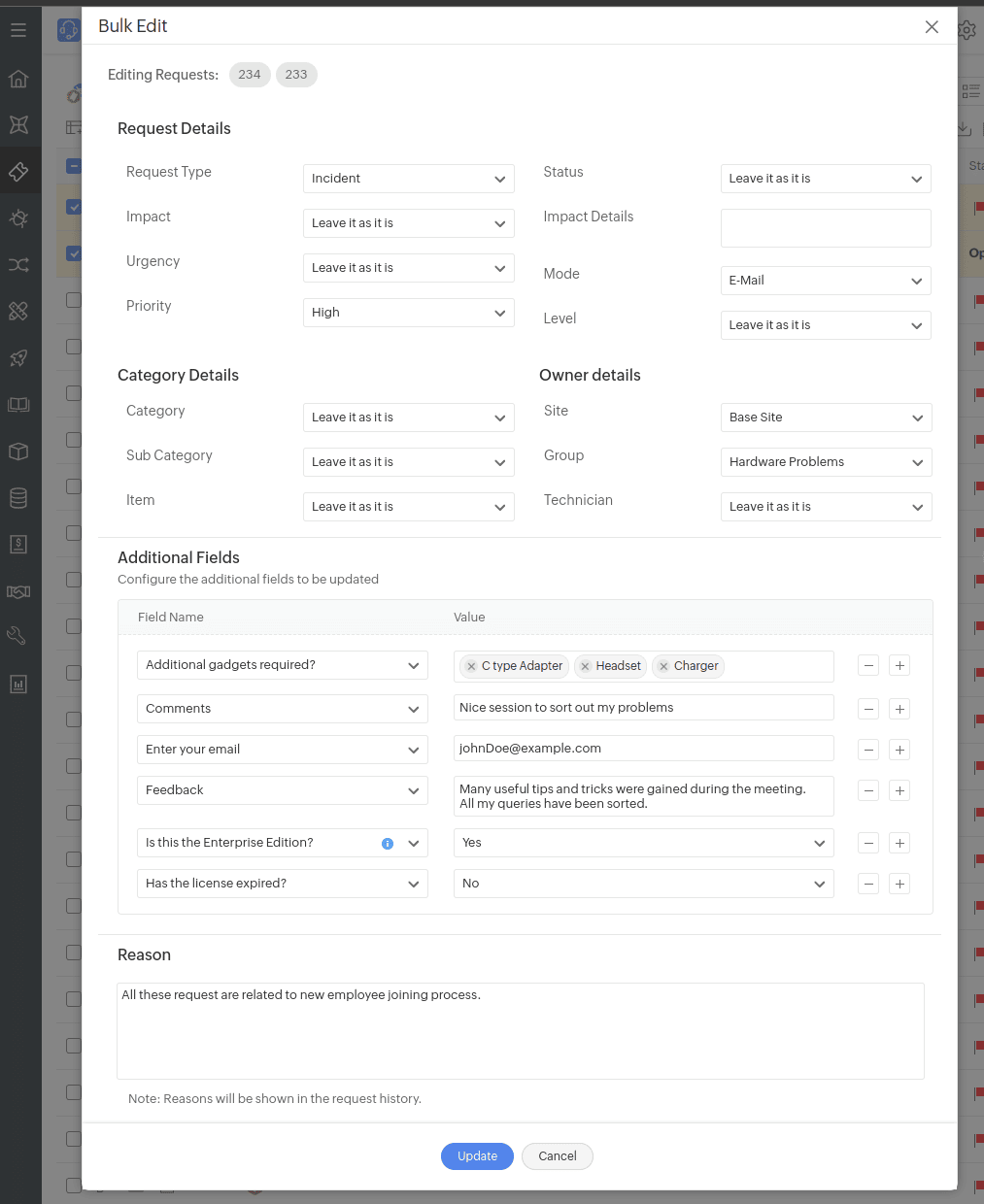984x1204 pixels.
Task: Click info icon next to Enterprise Edition field
Action: pyautogui.click(x=388, y=844)
